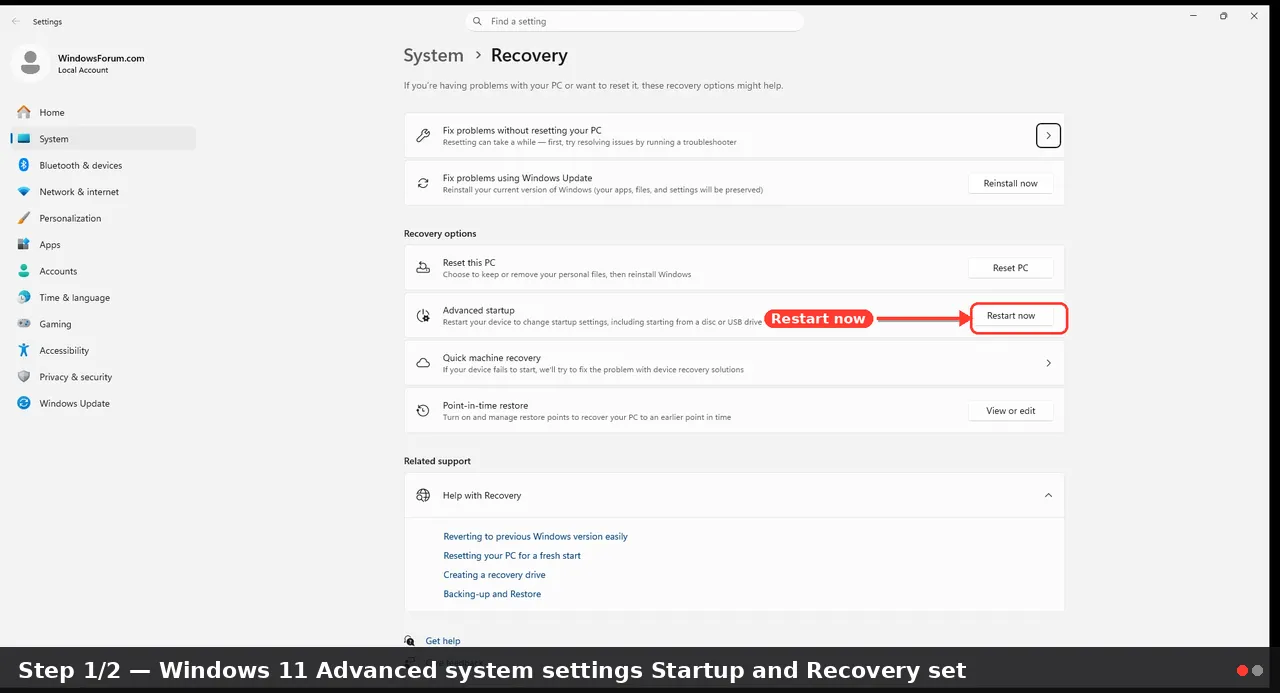Open 'Backing-up and Restore' link
Image resolution: width=1280 pixels, height=693 pixels.
tap(492, 594)
